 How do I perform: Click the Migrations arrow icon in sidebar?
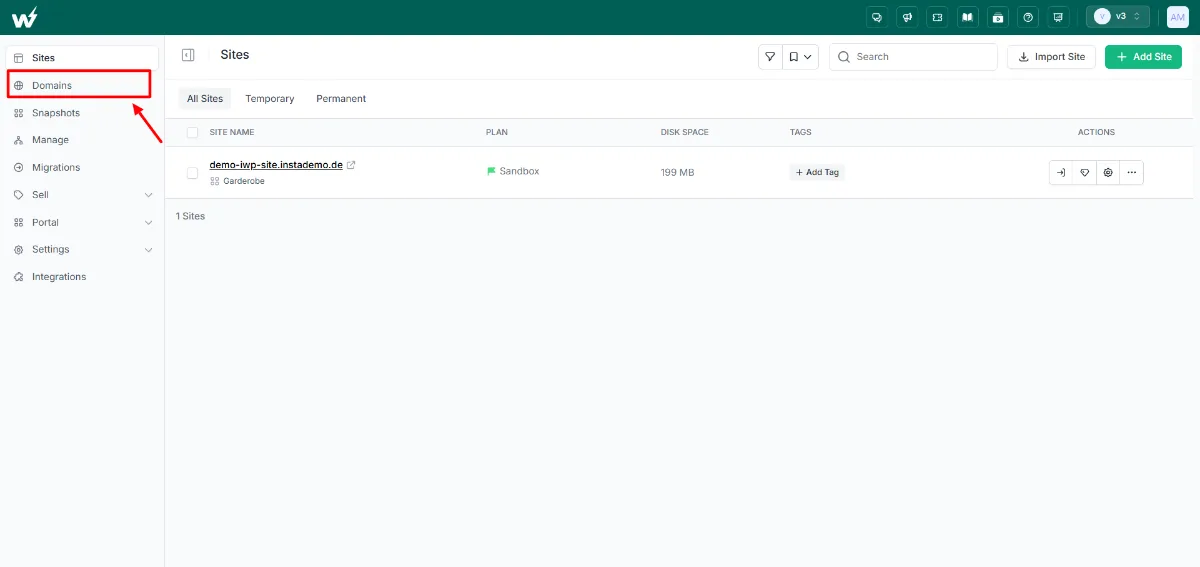19,168
